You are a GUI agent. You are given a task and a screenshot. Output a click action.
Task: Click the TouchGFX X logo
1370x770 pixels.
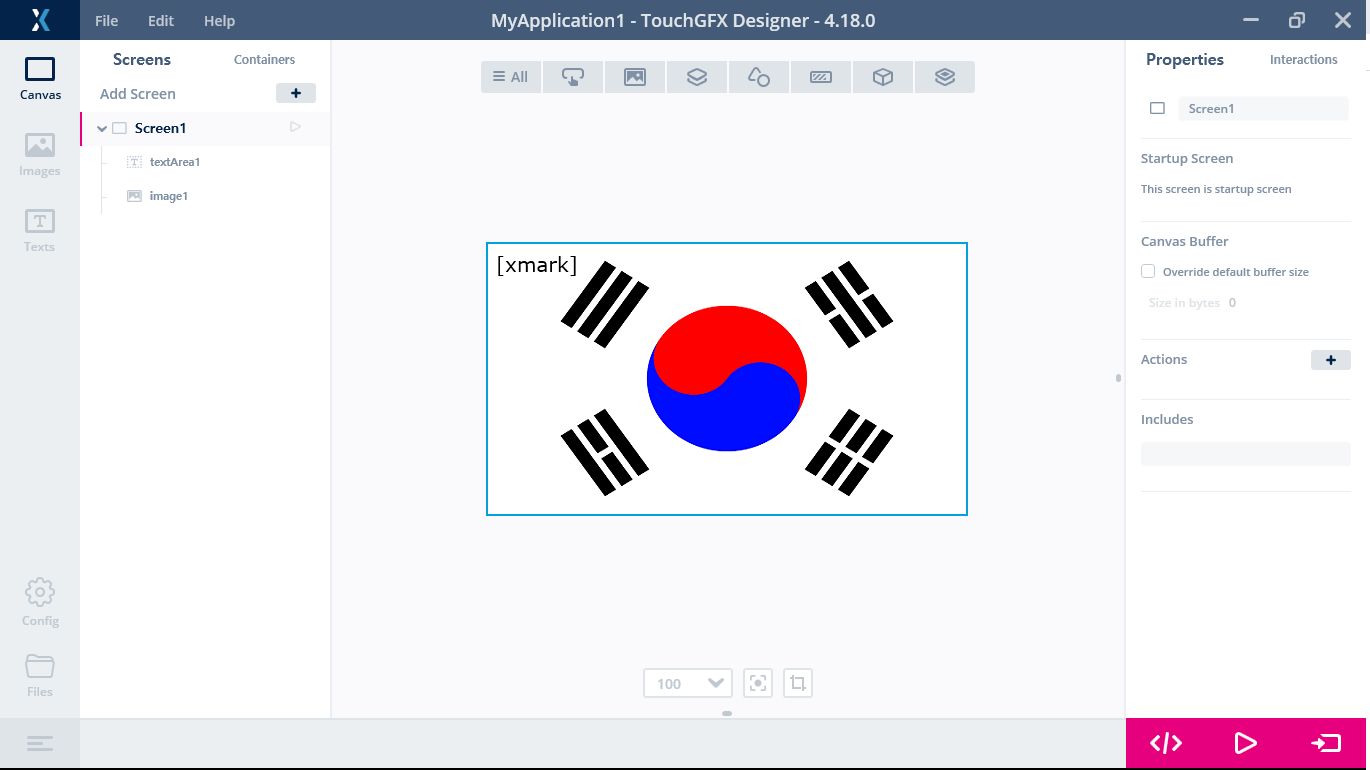coord(40,20)
